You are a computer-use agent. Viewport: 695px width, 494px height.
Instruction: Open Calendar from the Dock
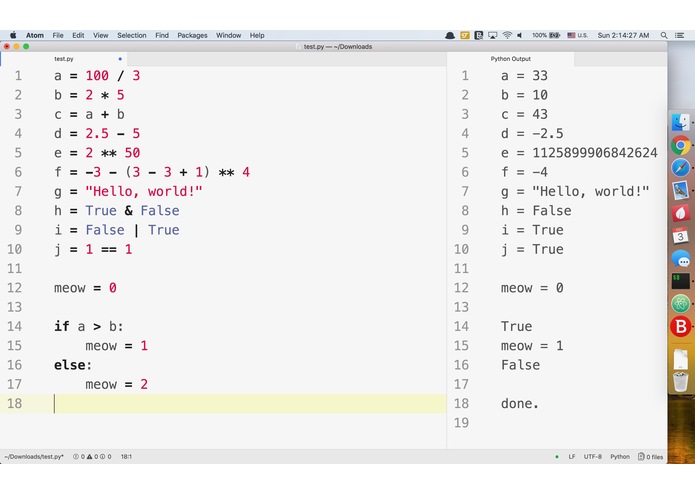680,236
